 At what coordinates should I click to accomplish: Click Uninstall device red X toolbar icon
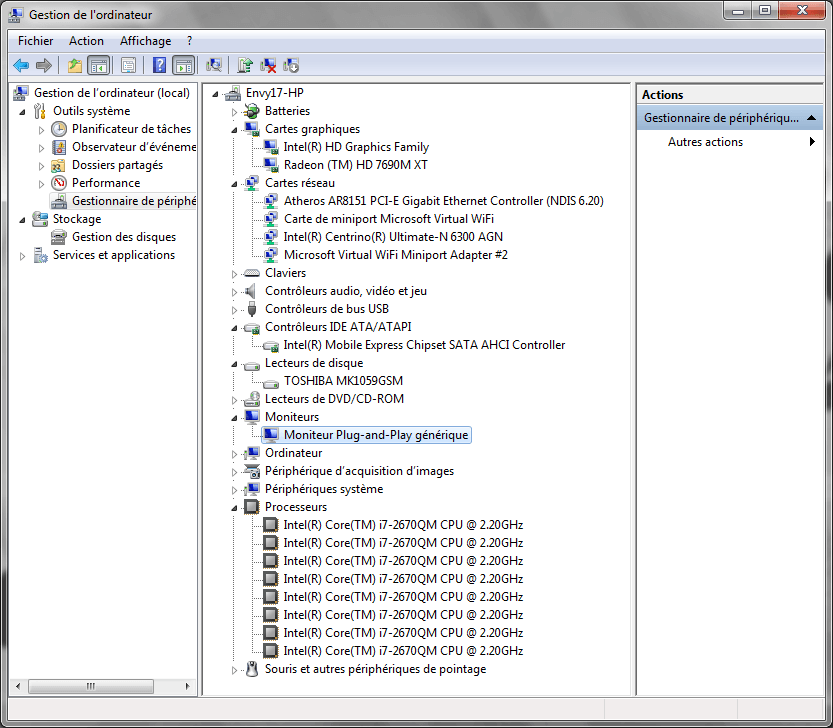(x=268, y=65)
